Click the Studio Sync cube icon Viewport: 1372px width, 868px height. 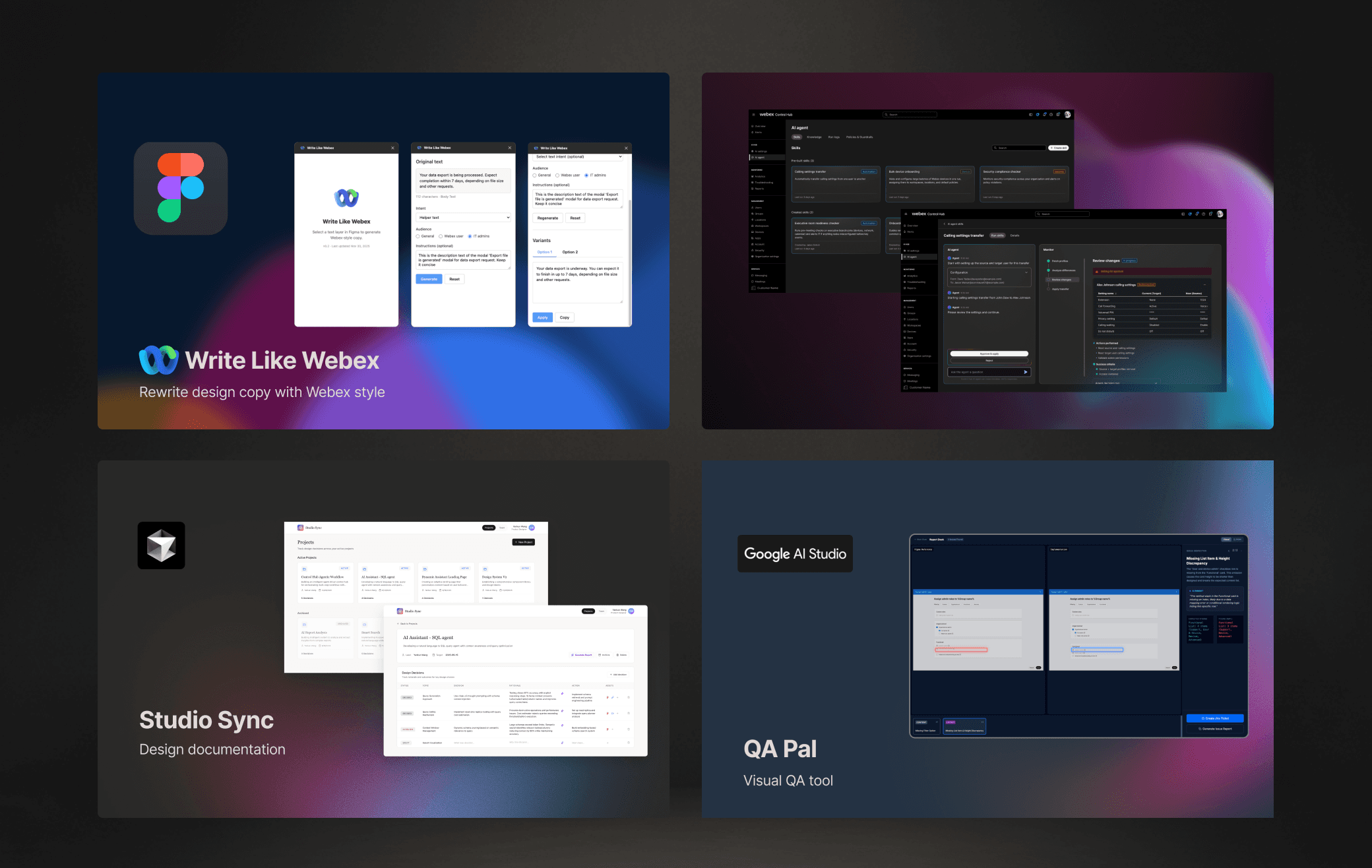pos(161,545)
